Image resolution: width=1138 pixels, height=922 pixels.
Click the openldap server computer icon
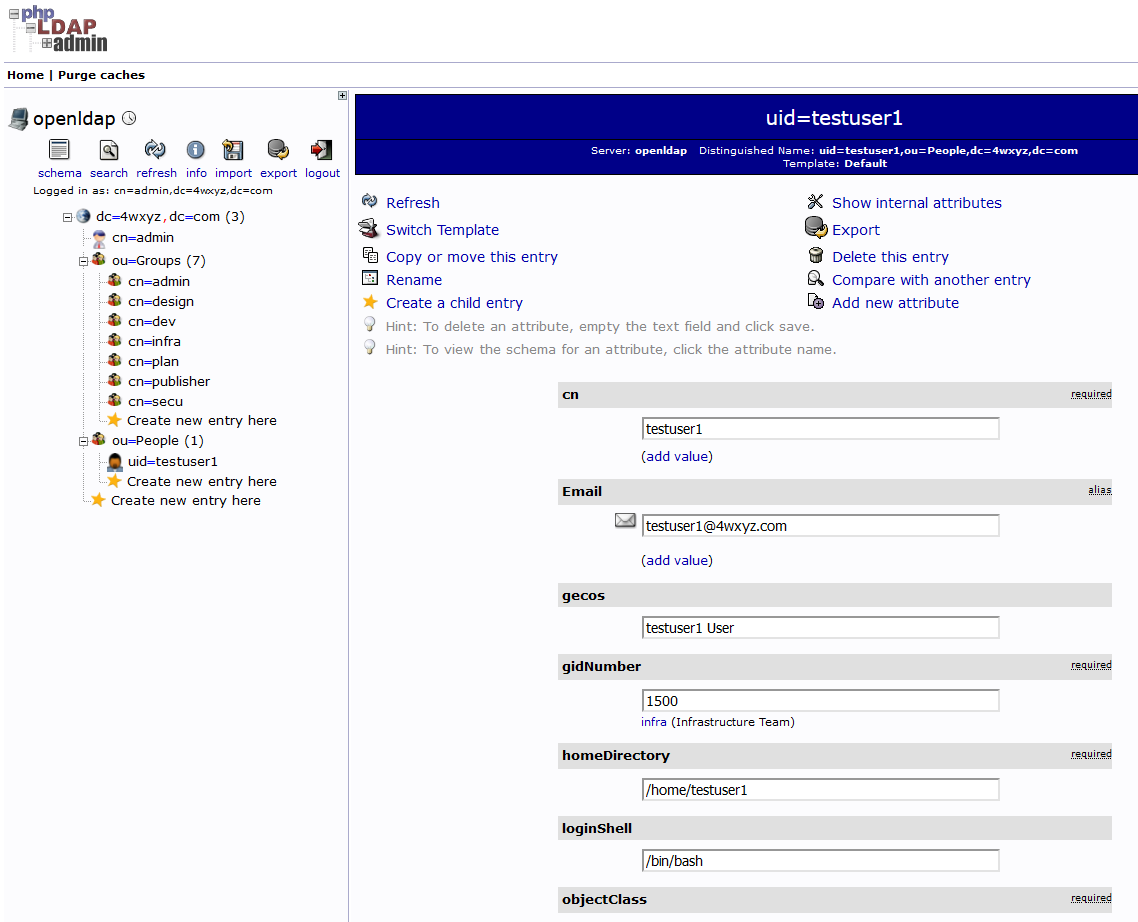(19, 118)
